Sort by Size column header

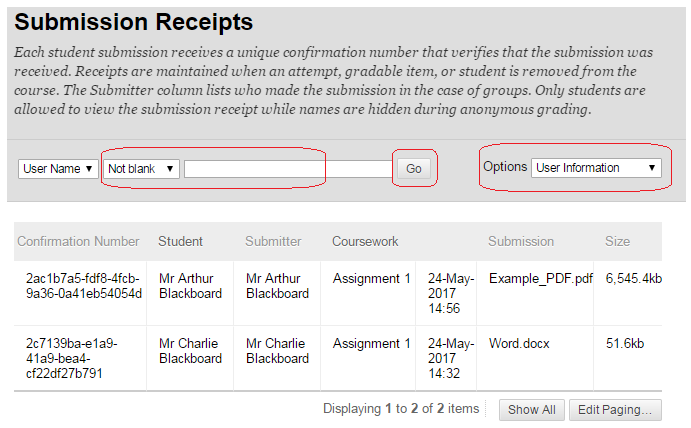(x=617, y=241)
